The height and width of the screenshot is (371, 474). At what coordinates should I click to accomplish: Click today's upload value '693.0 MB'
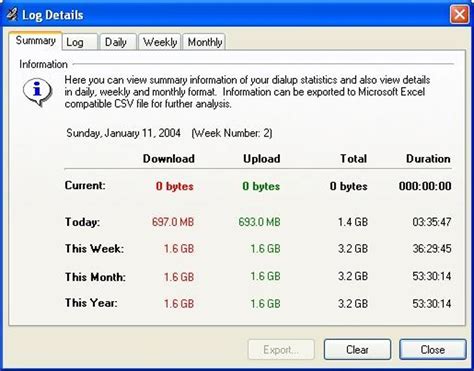(x=259, y=222)
